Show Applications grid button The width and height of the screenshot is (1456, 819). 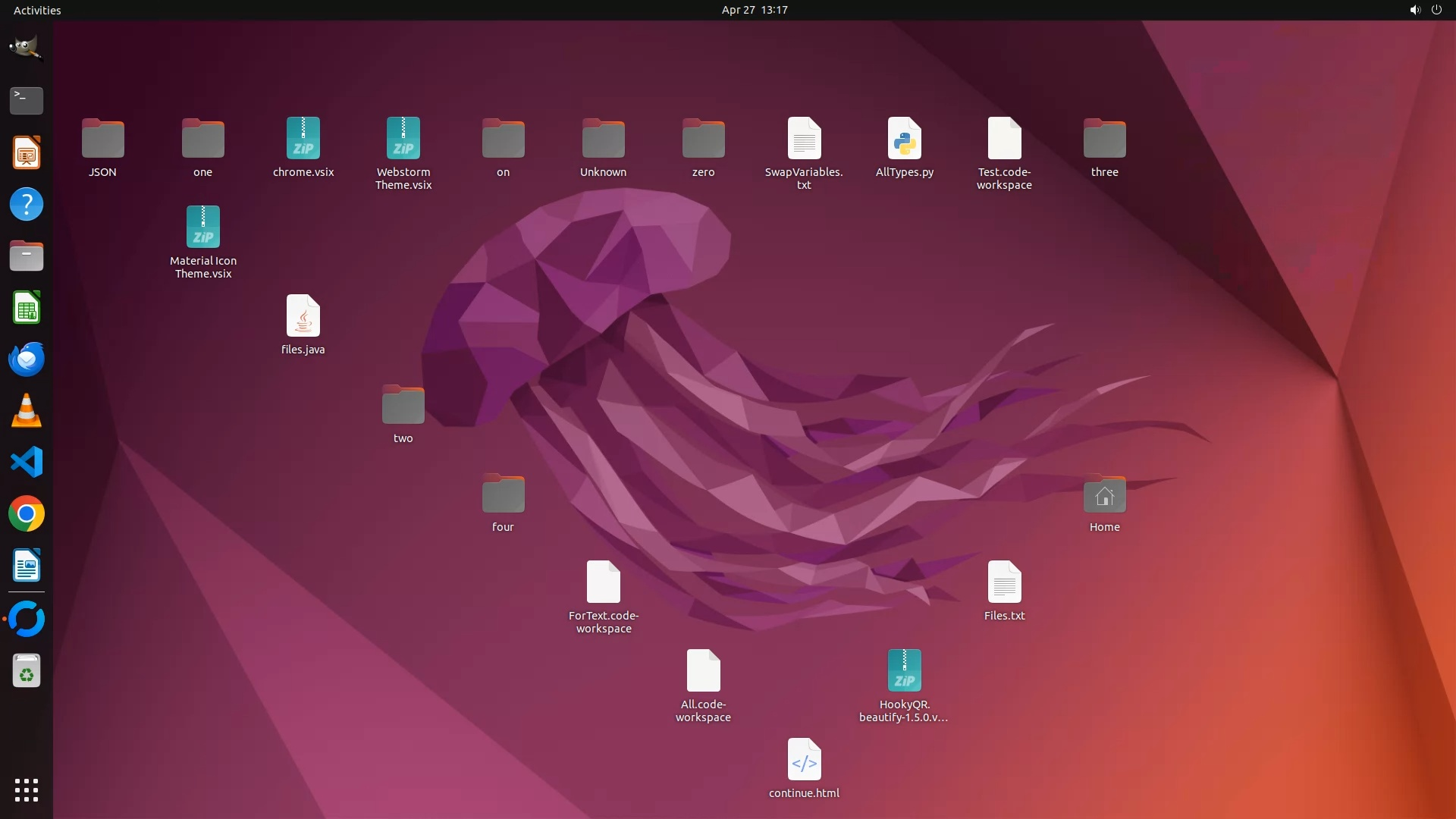pyautogui.click(x=26, y=789)
